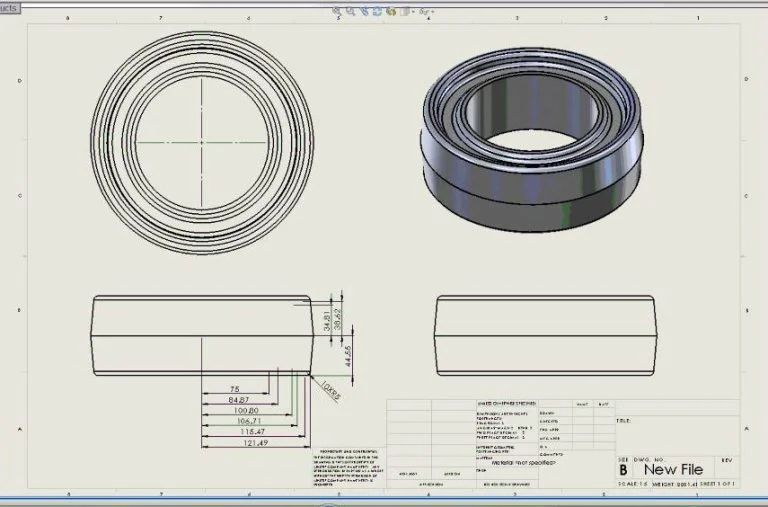Image resolution: width=768 pixels, height=507 pixels.
Task: Click the 'New File' drawing number text
Action: click(x=673, y=469)
